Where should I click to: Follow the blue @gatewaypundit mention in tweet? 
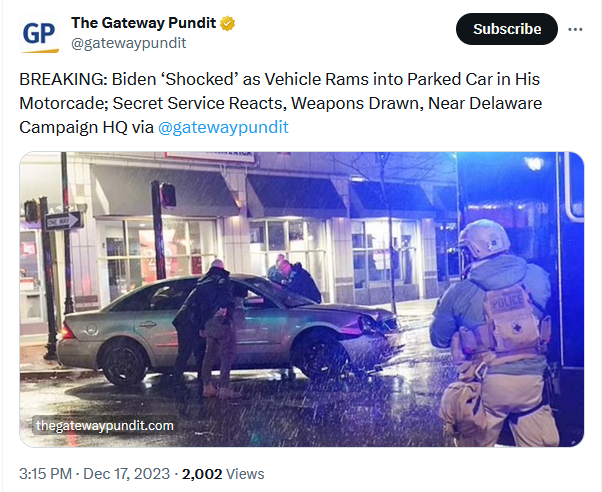tap(223, 127)
